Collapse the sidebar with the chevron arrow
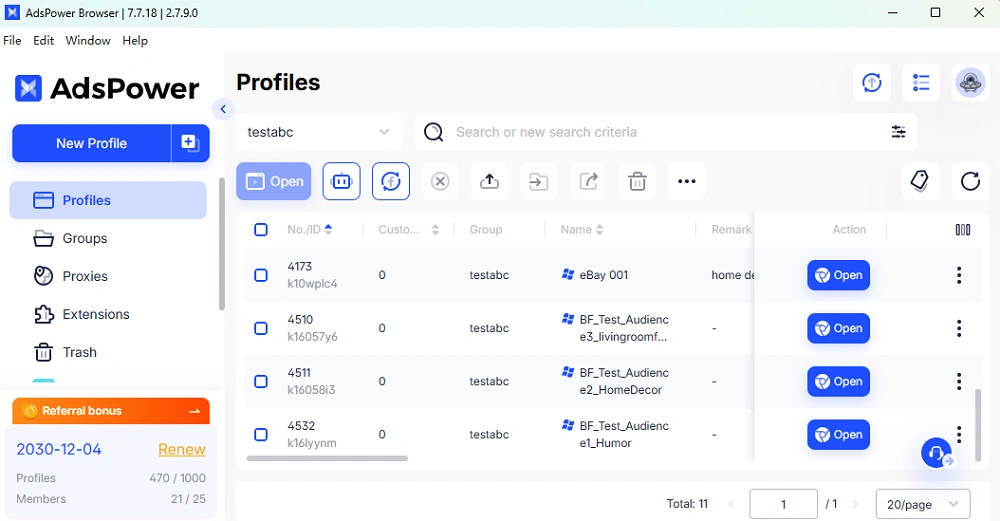Viewport: 1000px width, 521px height. (x=223, y=109)
